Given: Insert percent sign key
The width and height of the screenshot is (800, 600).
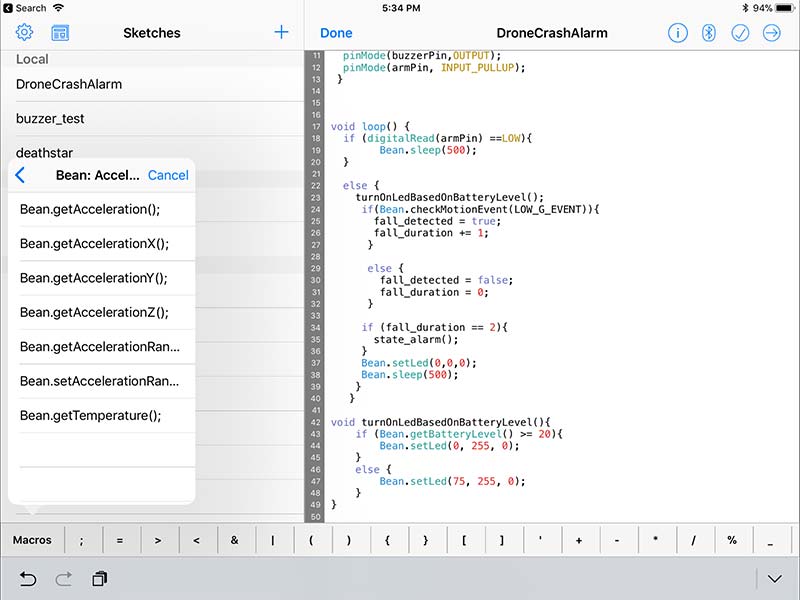Looking at the screenshot, I should point(732,540).
